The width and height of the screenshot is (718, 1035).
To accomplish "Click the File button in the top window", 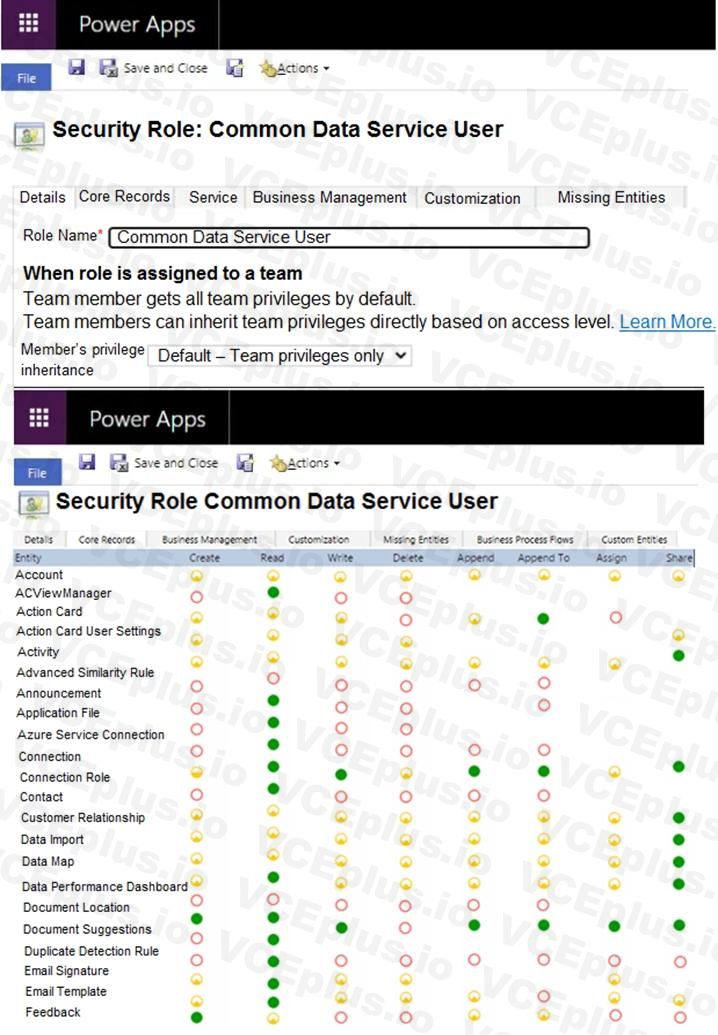I will coord(26,78).
